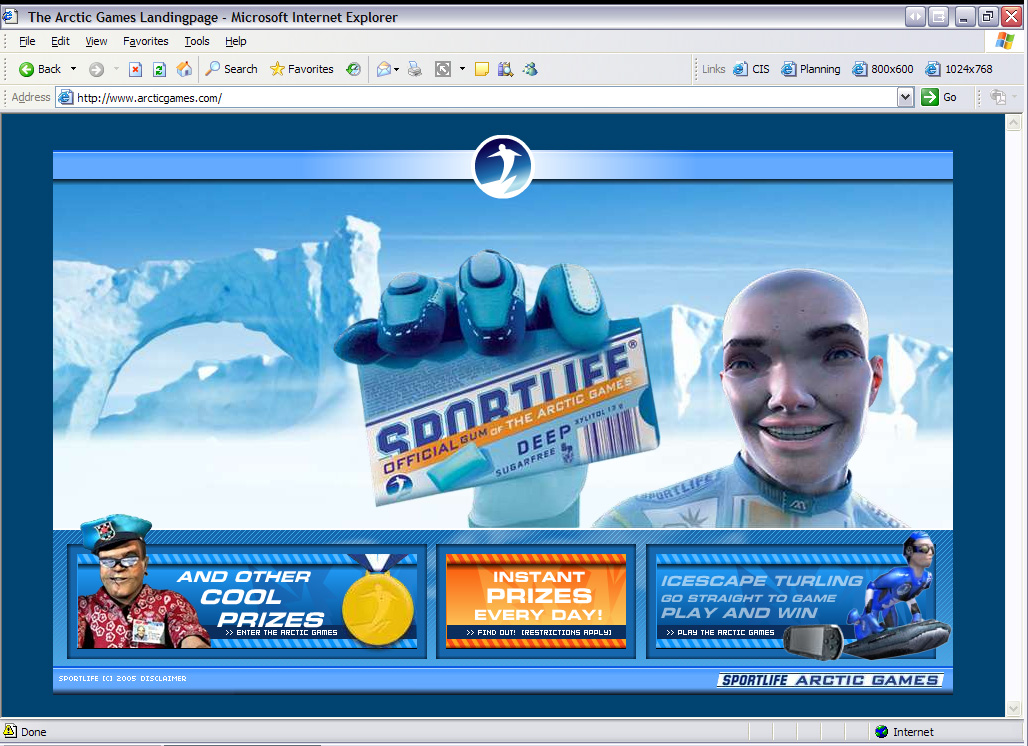1028x746 pixels.
Task: Expand the Mail dropdown arrow
Action: coord(397,69)
